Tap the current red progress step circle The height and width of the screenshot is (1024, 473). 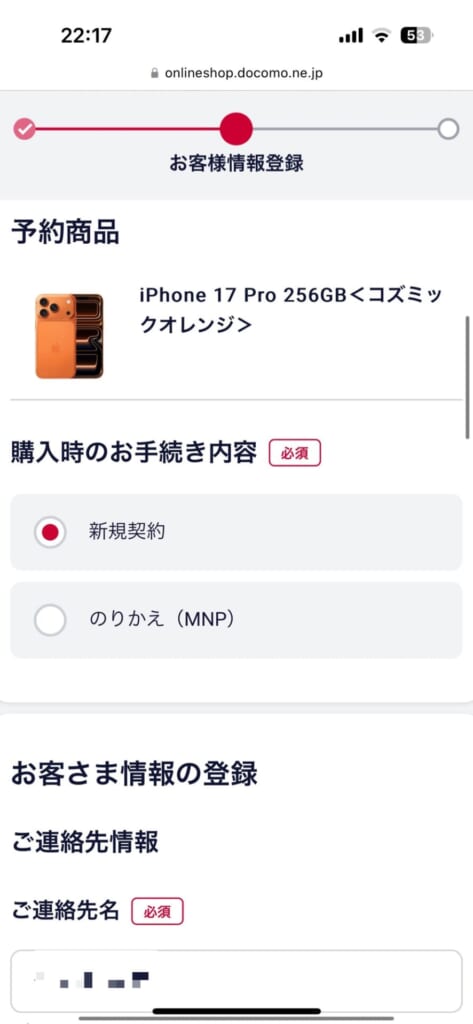coord(236,129)
